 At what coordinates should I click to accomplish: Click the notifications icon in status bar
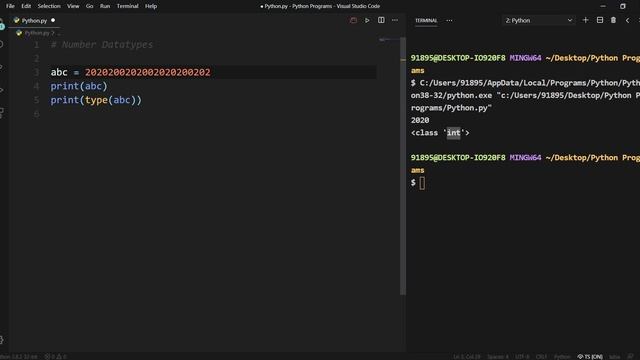pos(631,357)
